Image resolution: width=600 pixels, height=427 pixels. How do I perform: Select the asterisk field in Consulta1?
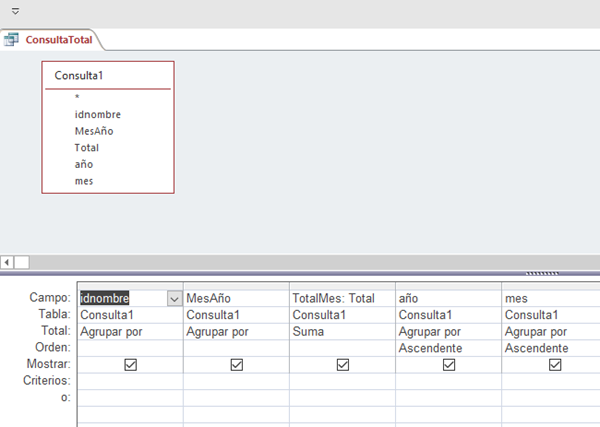77,98
